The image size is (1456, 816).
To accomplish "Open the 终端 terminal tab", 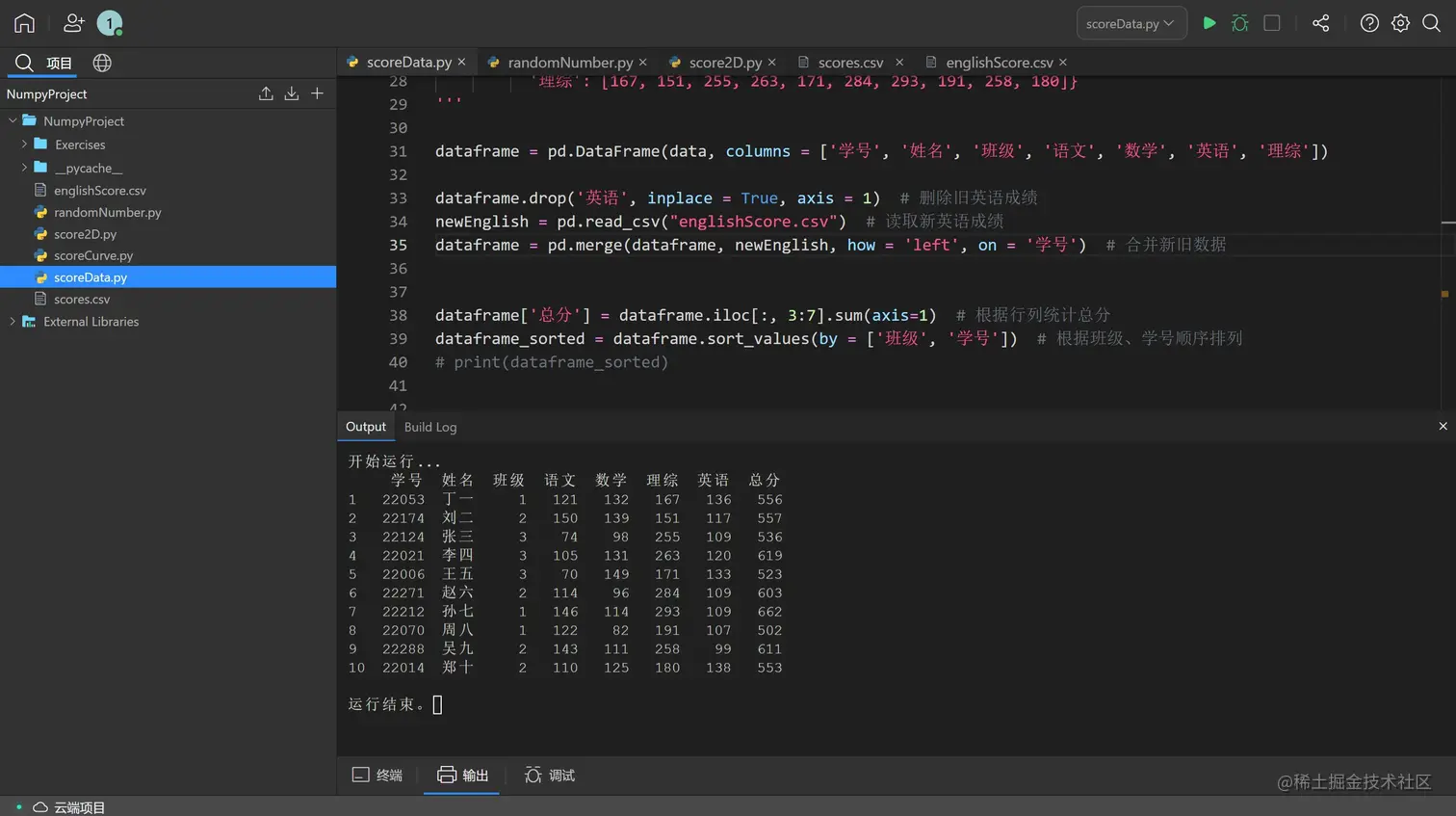I will click(x=377, y=775).
